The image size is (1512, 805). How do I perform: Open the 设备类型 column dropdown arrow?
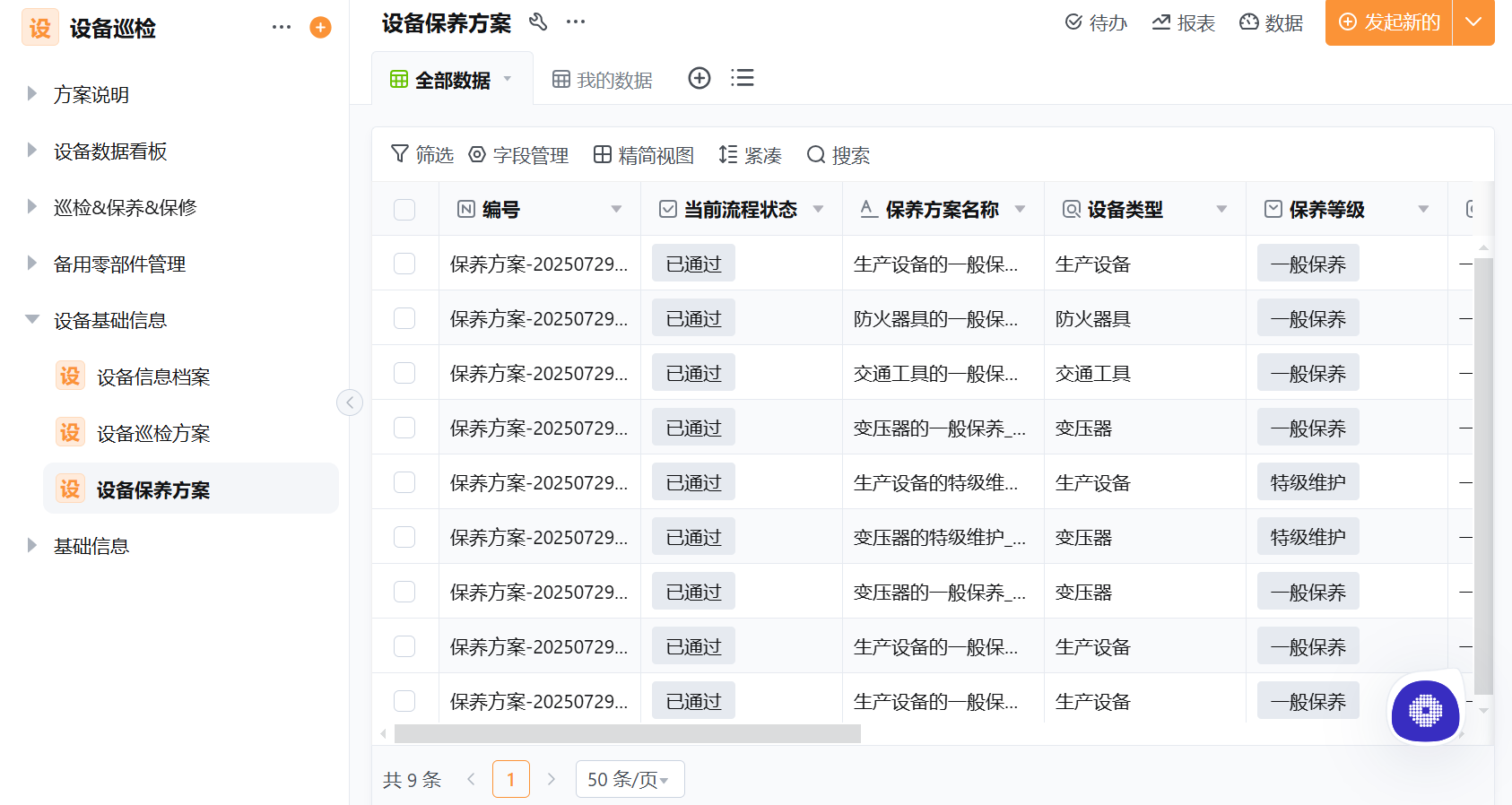point(1221,210)
